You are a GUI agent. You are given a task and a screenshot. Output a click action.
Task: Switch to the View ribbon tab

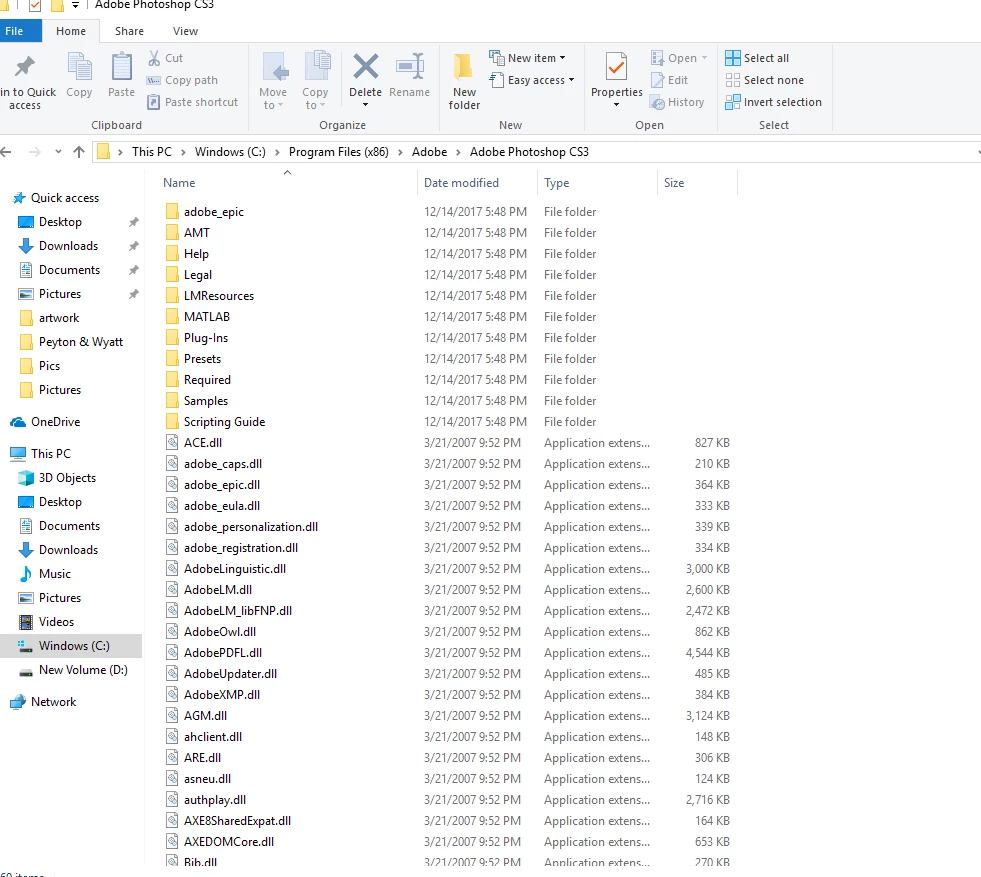(x=185, y=31)
